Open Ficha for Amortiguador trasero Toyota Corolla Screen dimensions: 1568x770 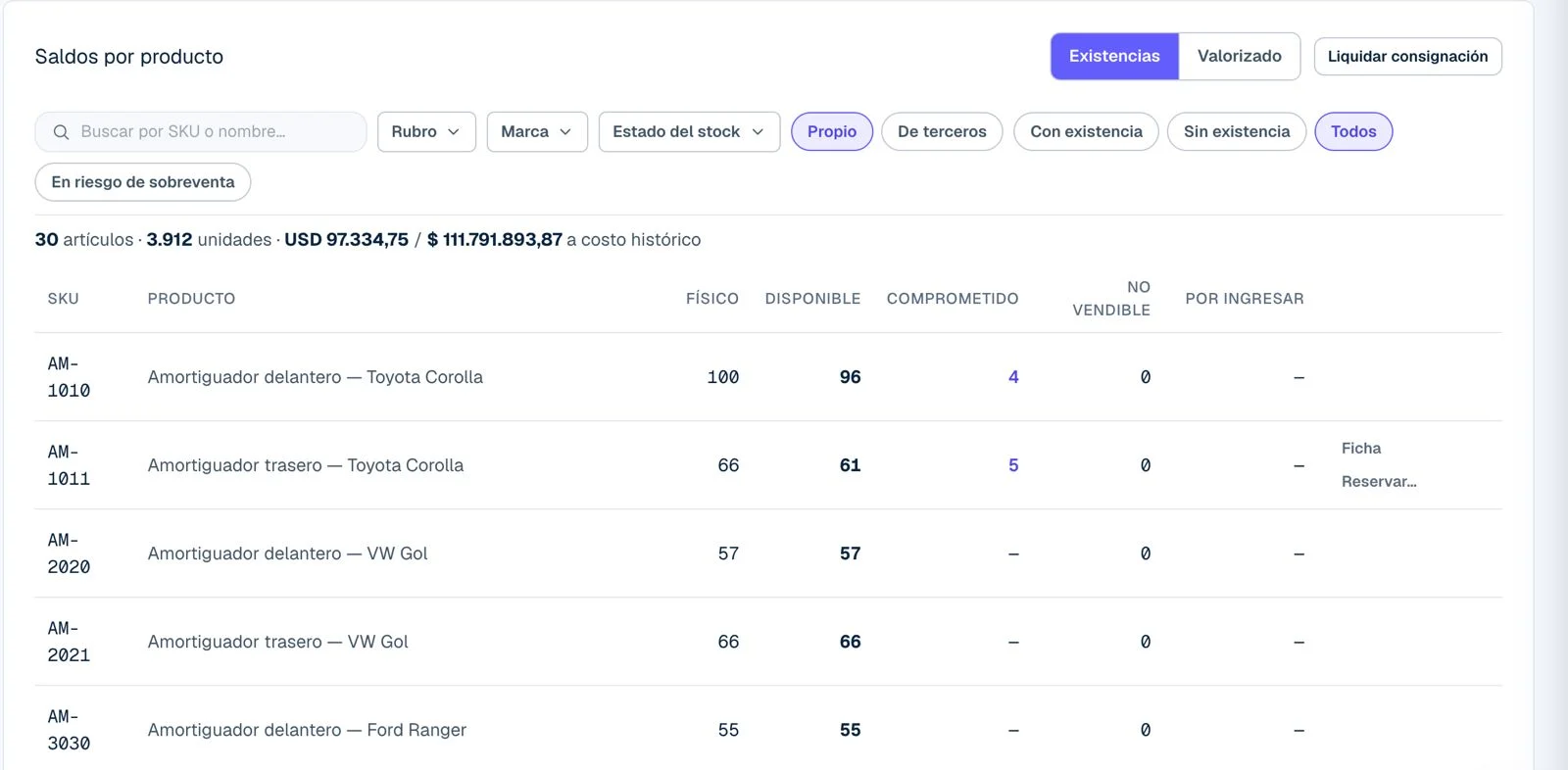1361,449
